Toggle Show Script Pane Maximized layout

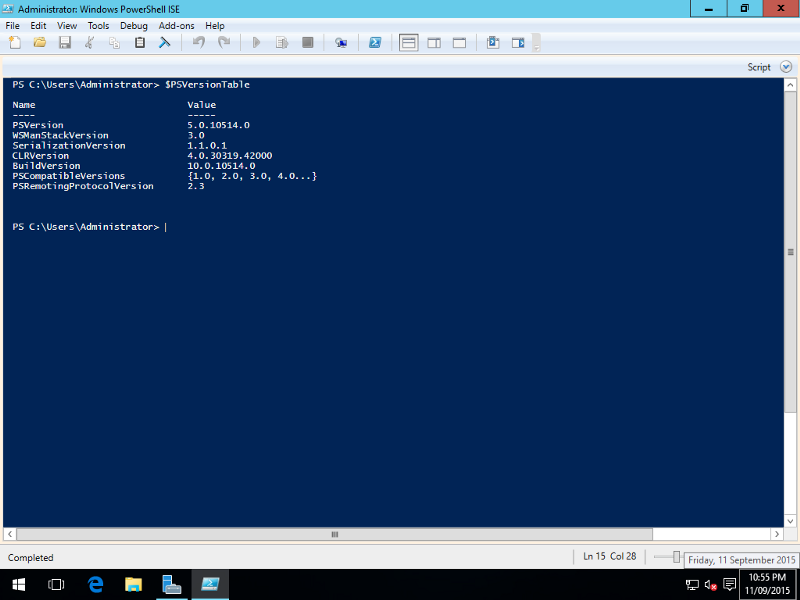pos(457,42)
